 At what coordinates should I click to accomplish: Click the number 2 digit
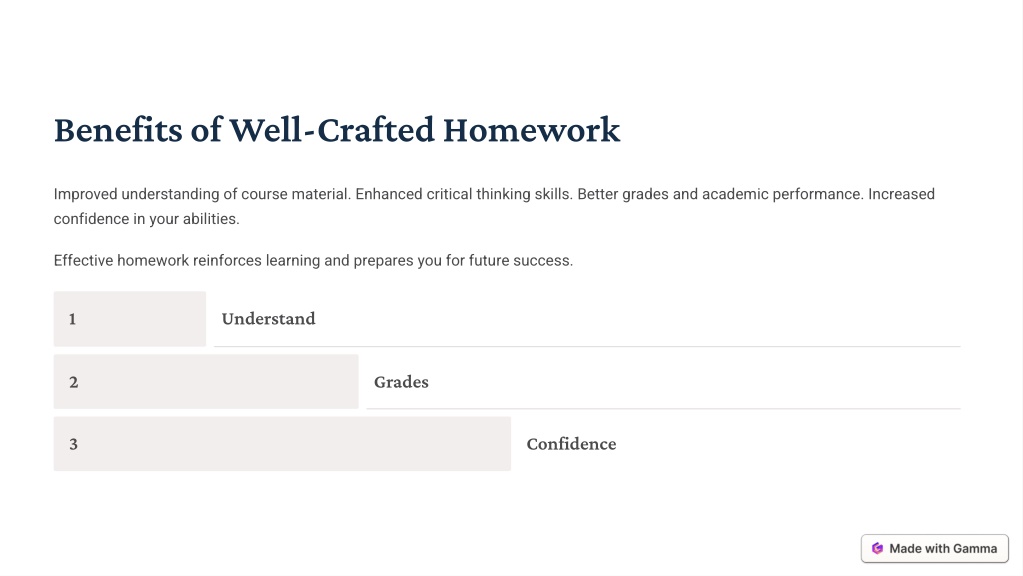[74, 382]
